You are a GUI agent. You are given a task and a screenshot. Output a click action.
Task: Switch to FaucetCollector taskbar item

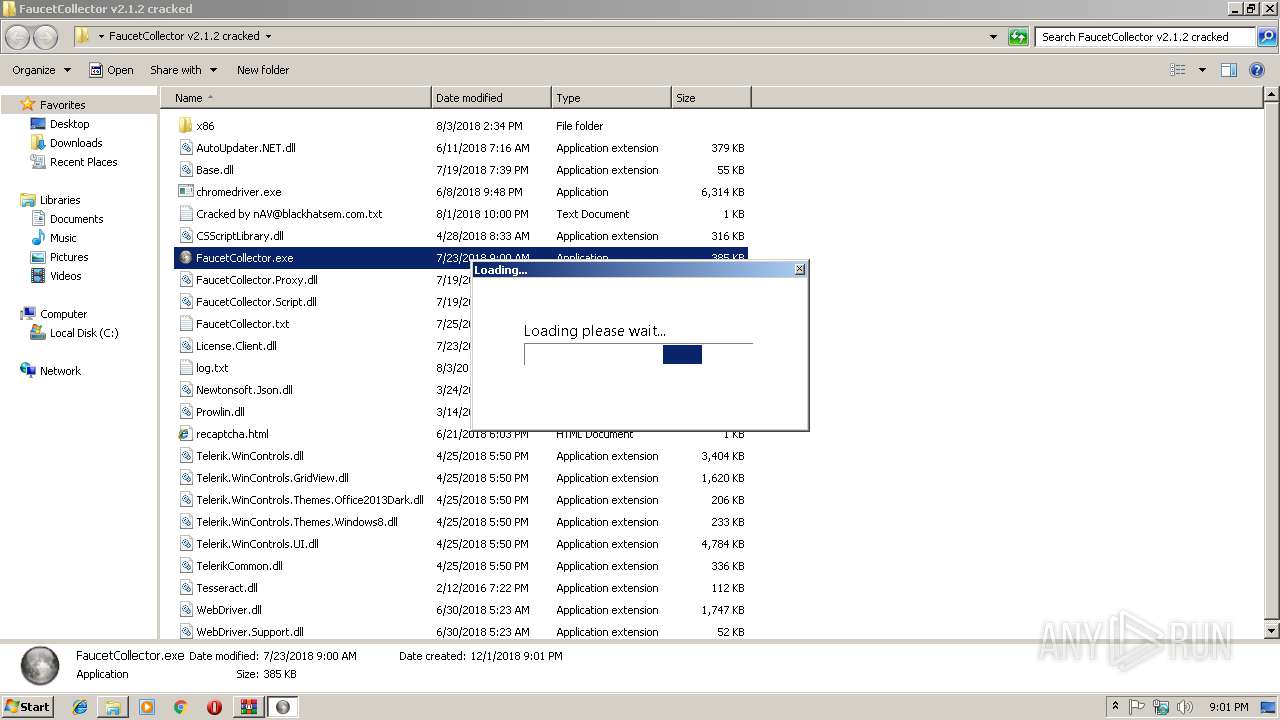(282, 707)
